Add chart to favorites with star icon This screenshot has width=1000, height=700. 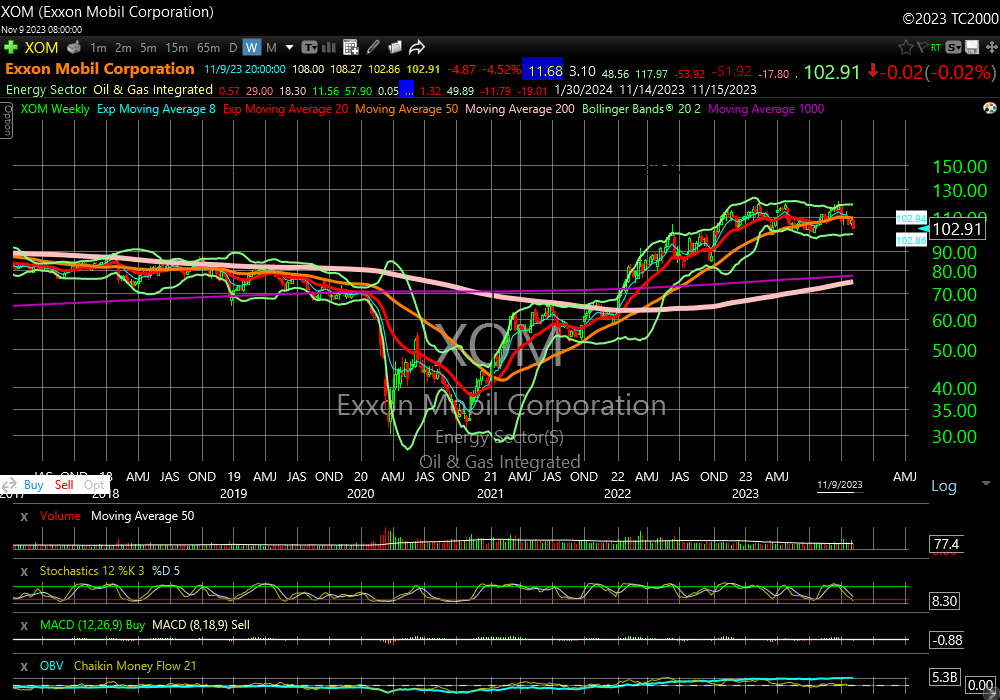coord(906,47)
